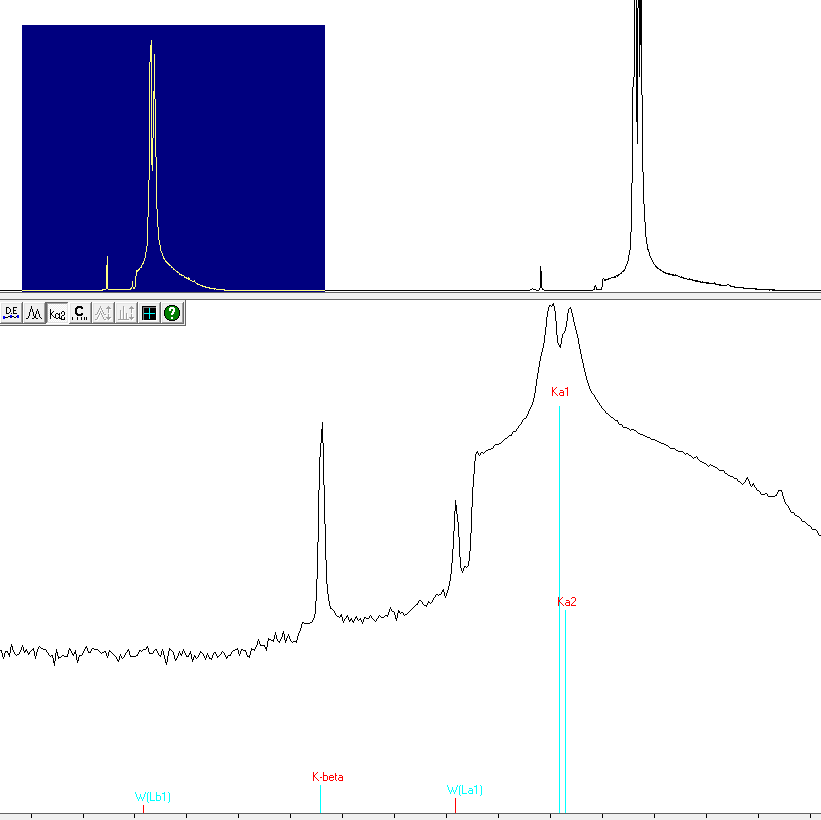
Task: Click the blue zoom window in overview pane
Action: coord(173,157)
